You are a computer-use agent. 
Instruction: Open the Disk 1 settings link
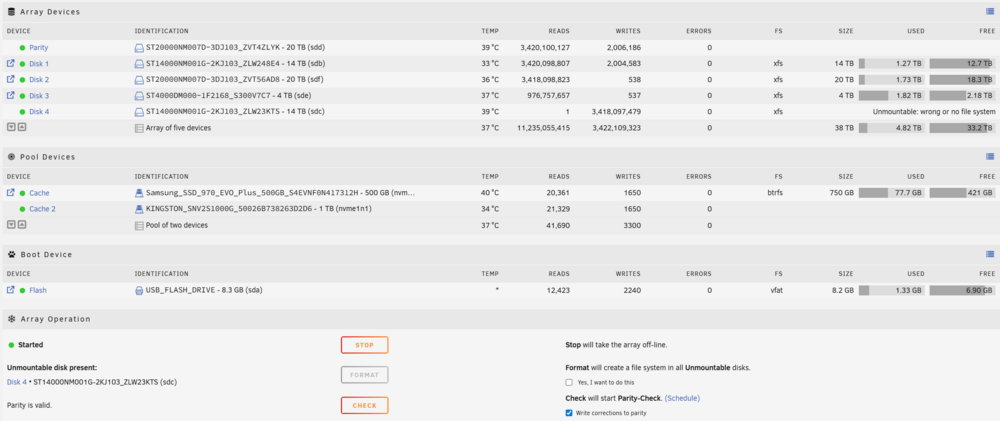click(39, 64)
